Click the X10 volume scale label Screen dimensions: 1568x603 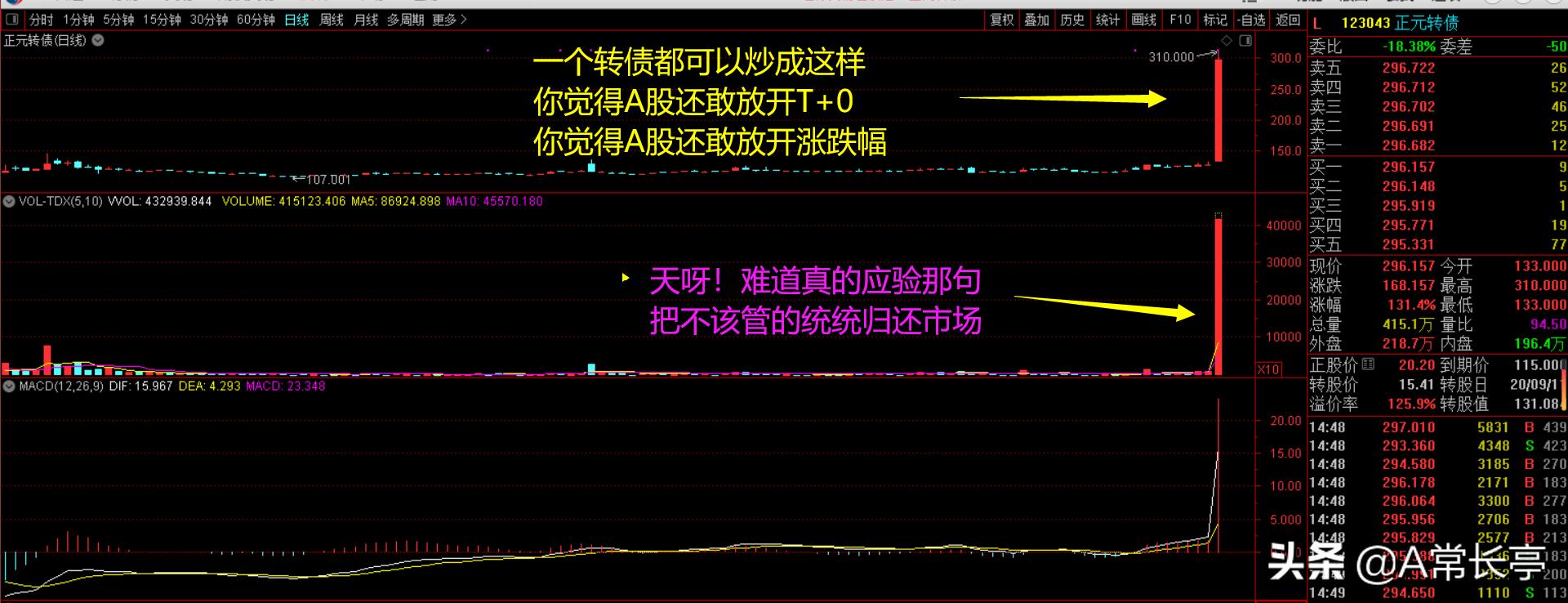(x=1267, y=369)
